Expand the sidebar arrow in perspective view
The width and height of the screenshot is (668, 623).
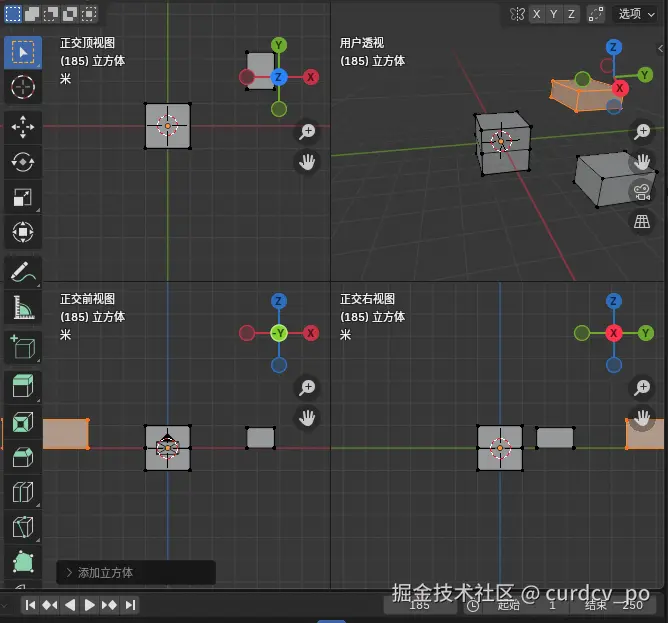[x=661, y=49]
